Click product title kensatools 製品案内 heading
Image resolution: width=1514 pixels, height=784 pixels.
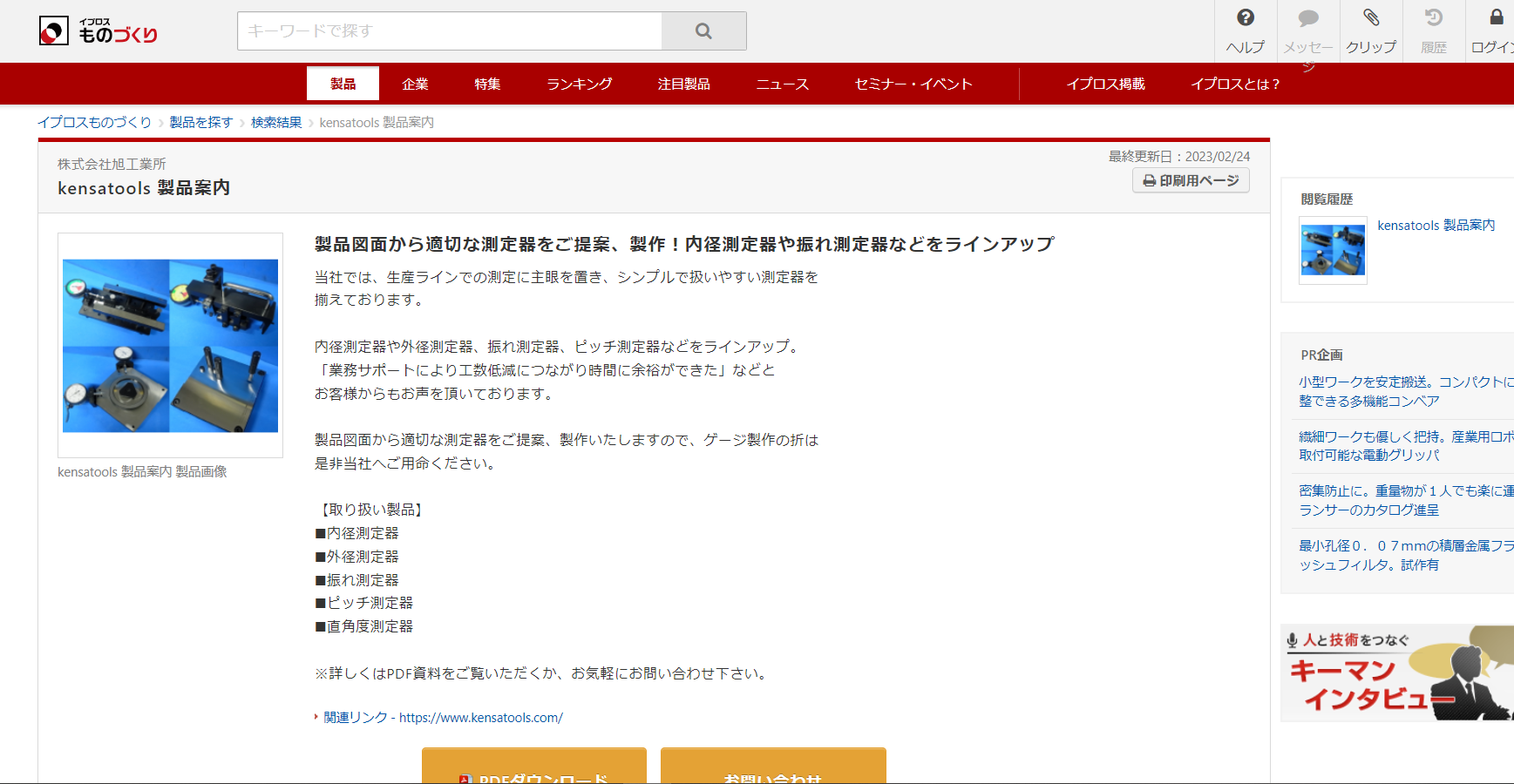coord(144,187)
